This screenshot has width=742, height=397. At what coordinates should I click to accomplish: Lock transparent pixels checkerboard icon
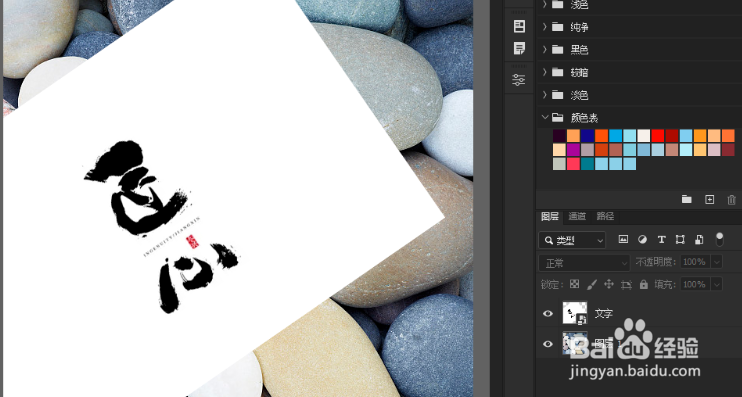[x=574, y=284]
